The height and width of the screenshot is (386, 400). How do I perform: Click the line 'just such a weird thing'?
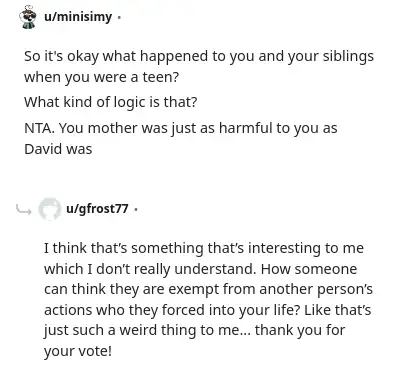194,330
